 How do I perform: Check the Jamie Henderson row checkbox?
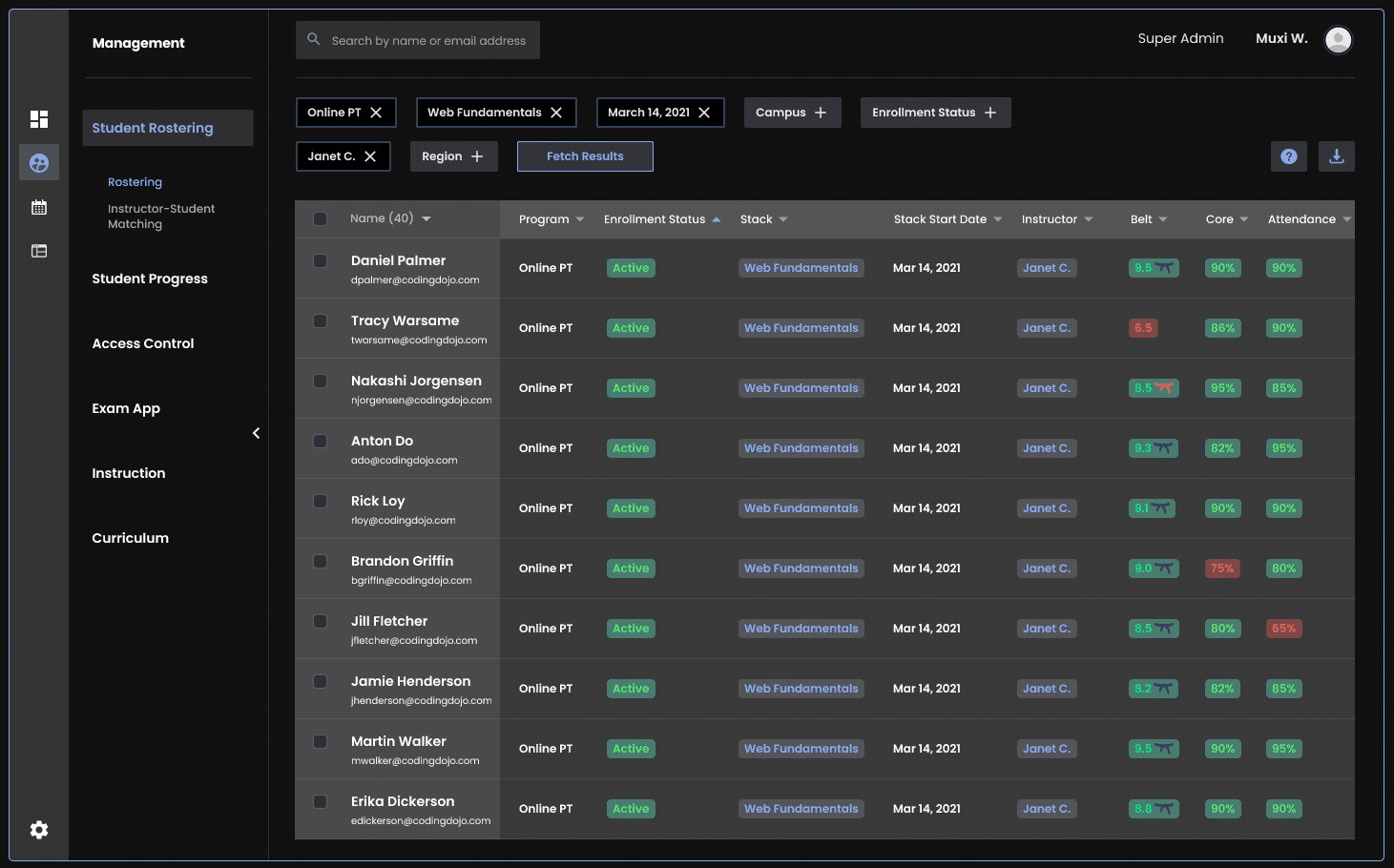point(321,681)
